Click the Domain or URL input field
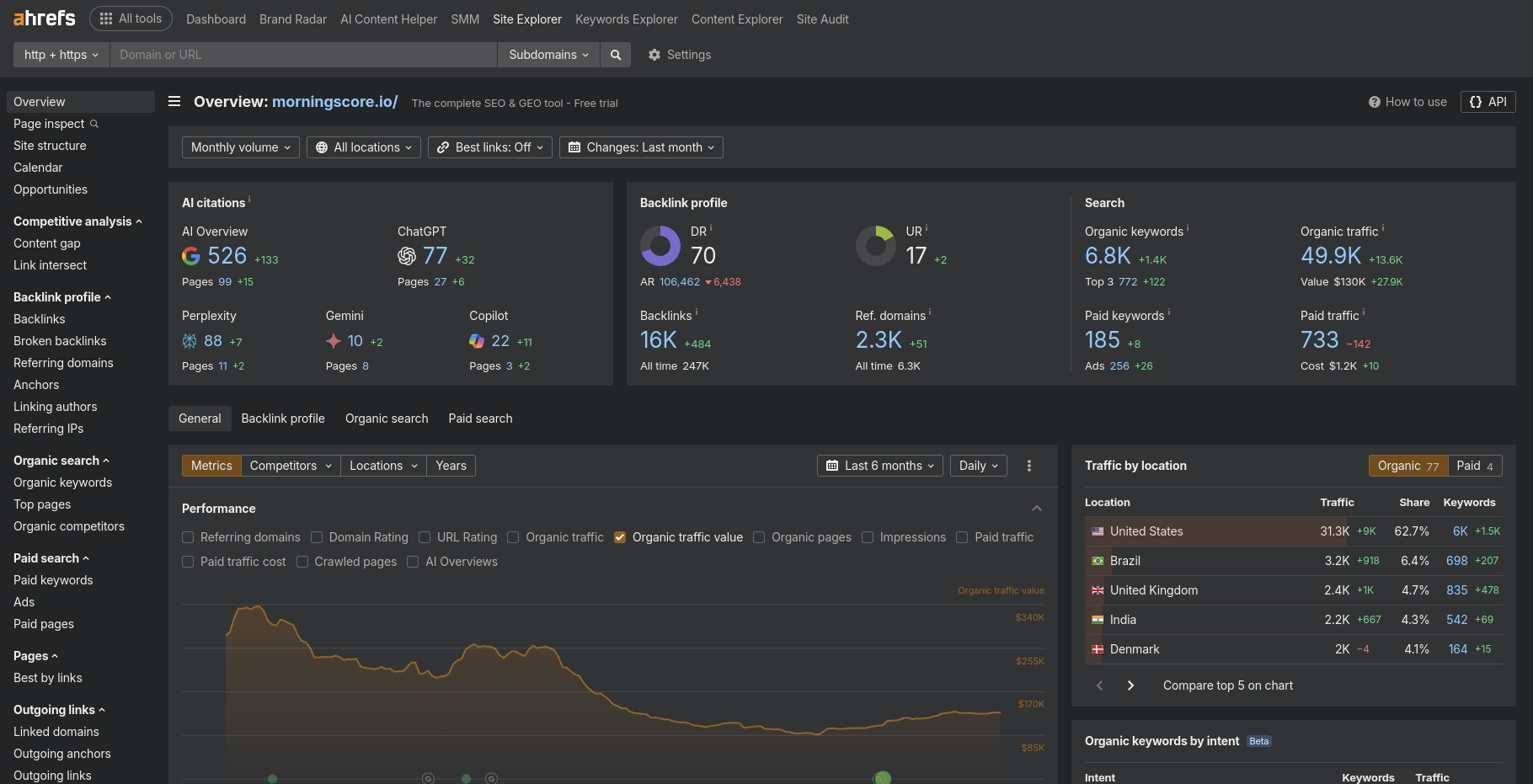Screen dimensions: 1533x784 pos(303,55)
